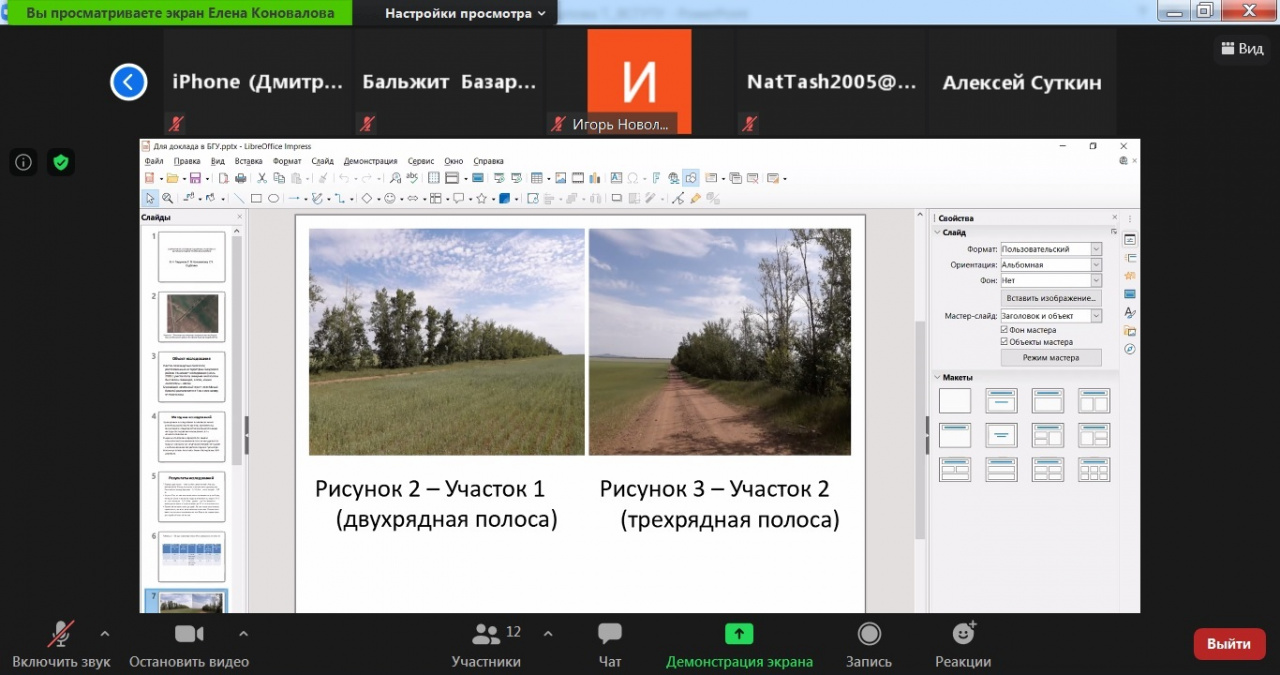Open the Ориентация dropdown in properties
Screen dimensions: 1280x675
click(1096, 265)
